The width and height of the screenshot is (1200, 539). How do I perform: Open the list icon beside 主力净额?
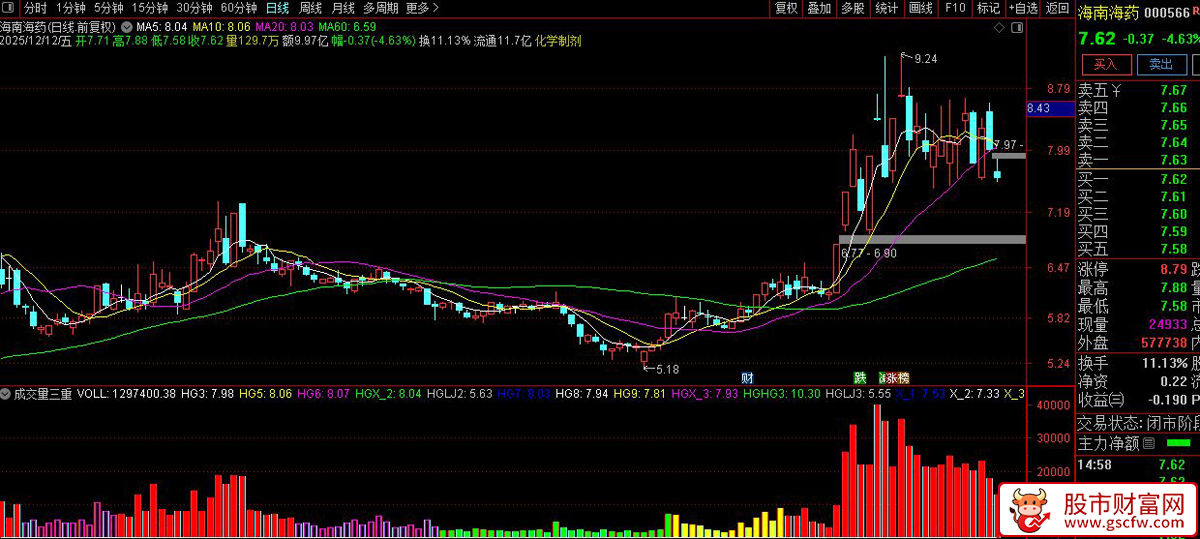1149,443
